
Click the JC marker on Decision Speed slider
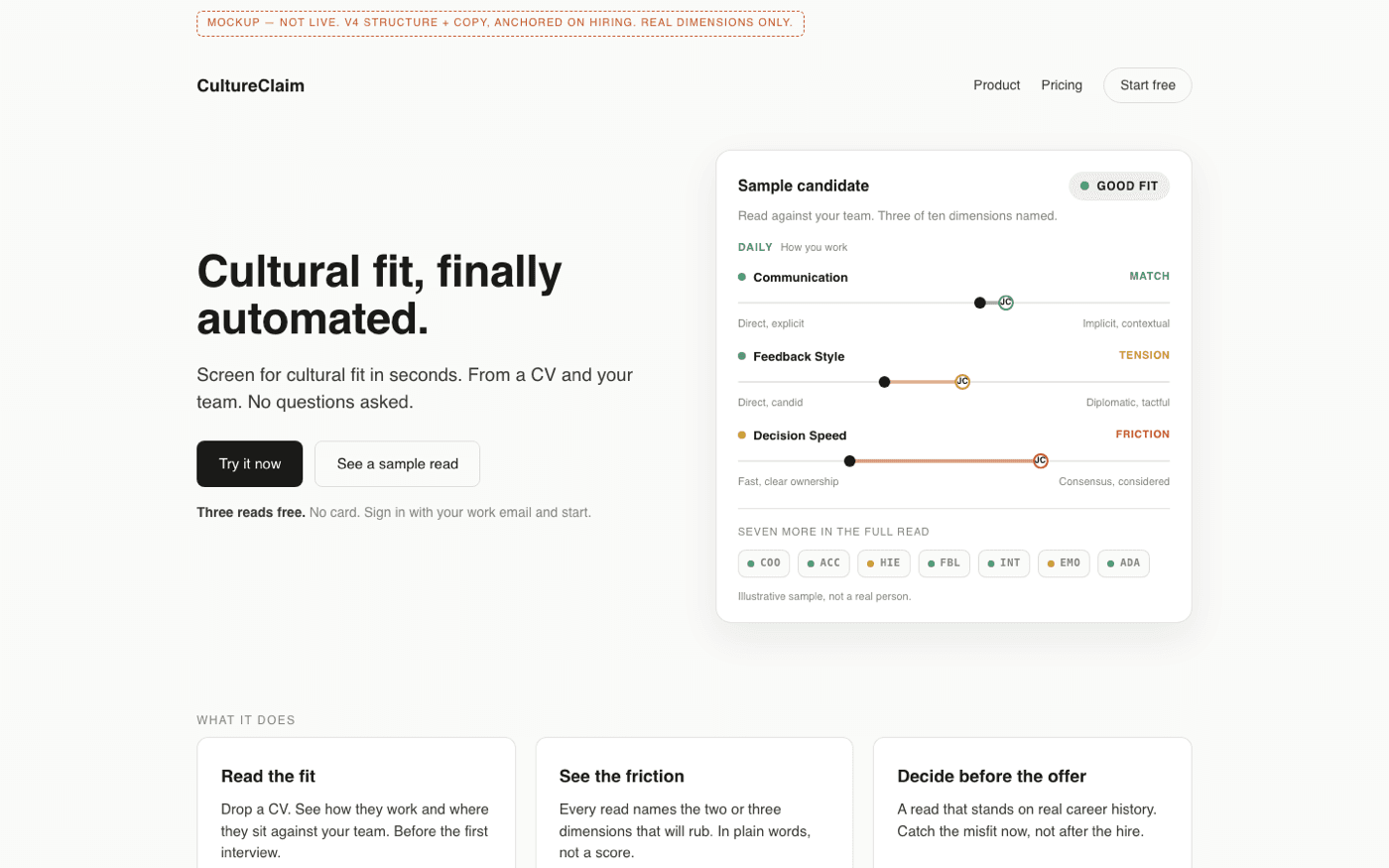point(1041,460)
